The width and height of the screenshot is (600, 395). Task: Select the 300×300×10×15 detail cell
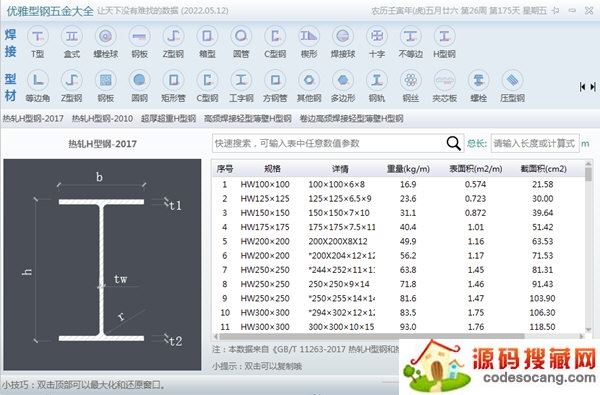point(341,327)
